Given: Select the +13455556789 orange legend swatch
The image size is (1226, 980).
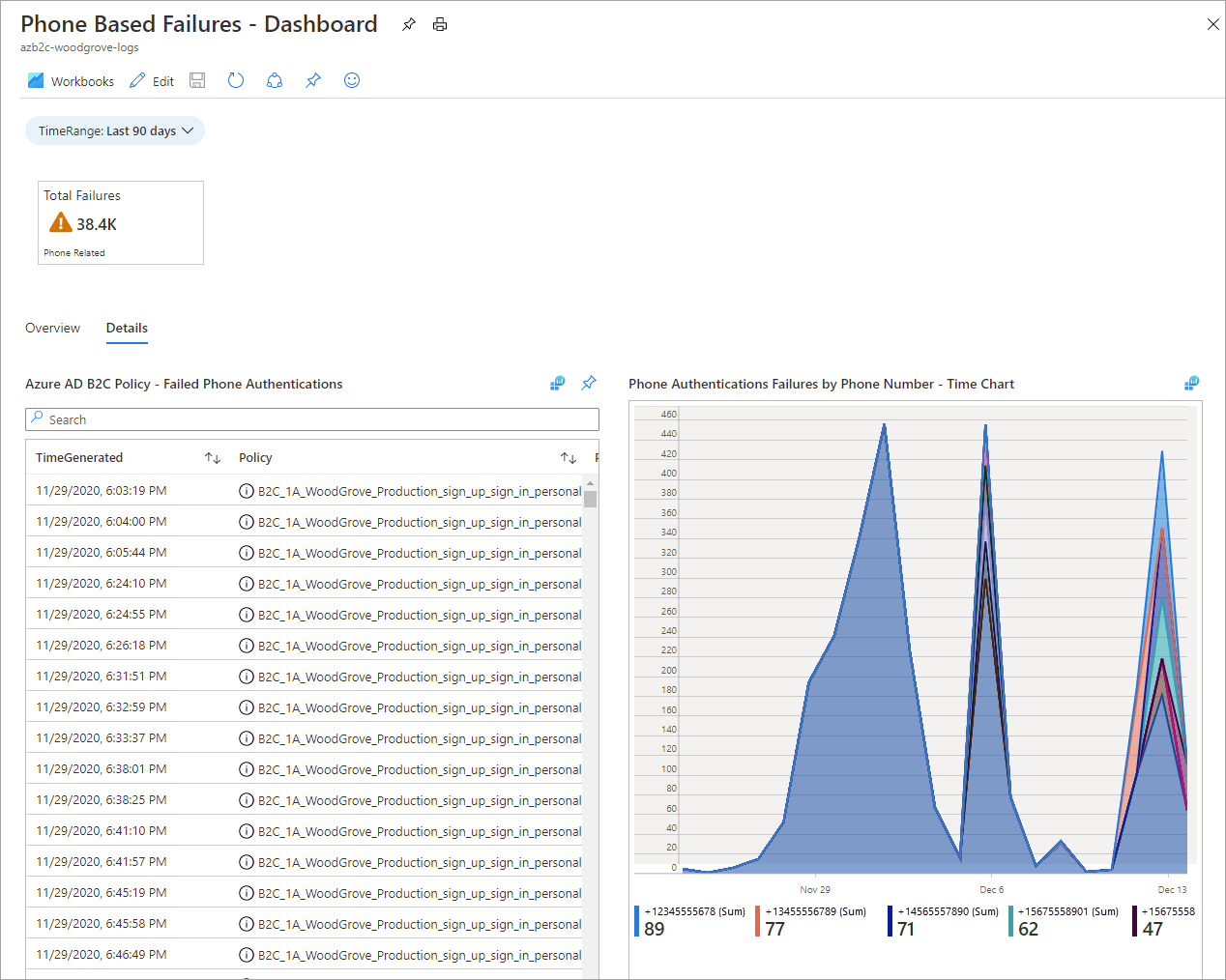Looking at the screenshot, I should (x=758, y=921).
